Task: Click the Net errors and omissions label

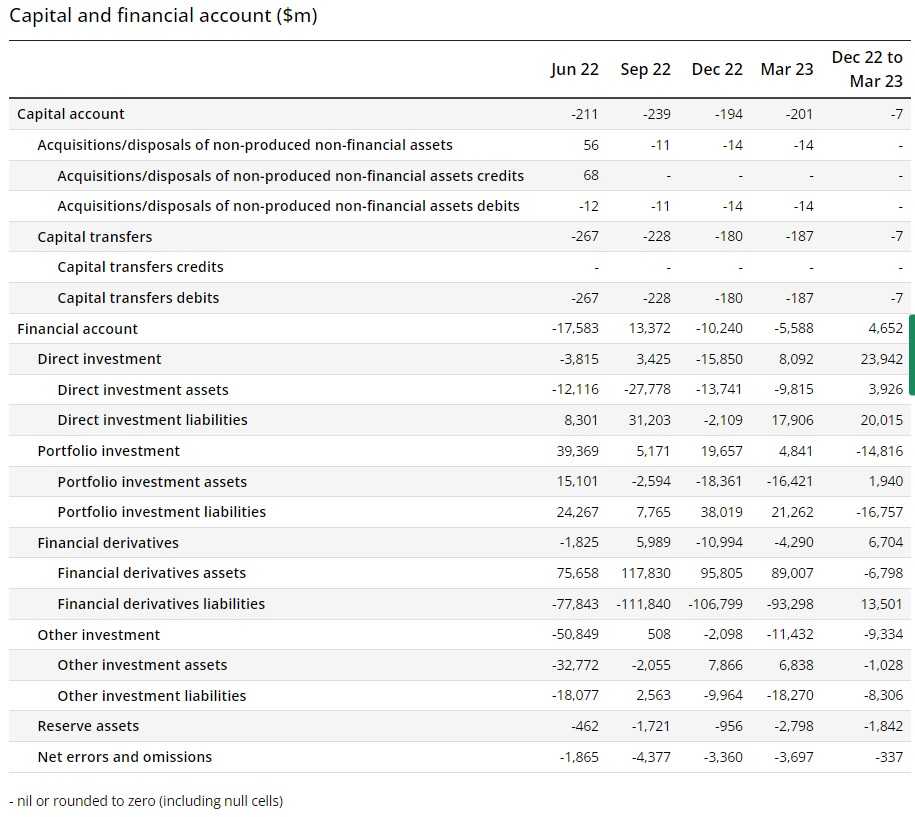Action: click(x=124, y=757)
